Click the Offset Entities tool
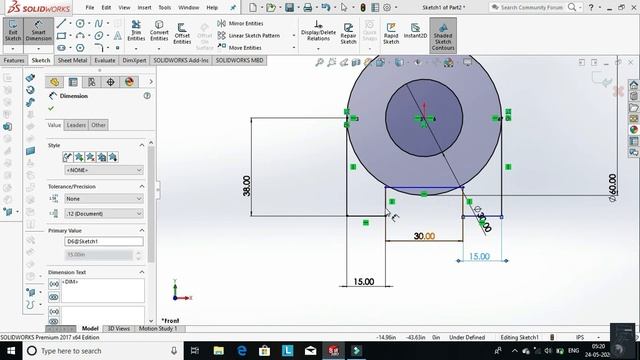 182,33
